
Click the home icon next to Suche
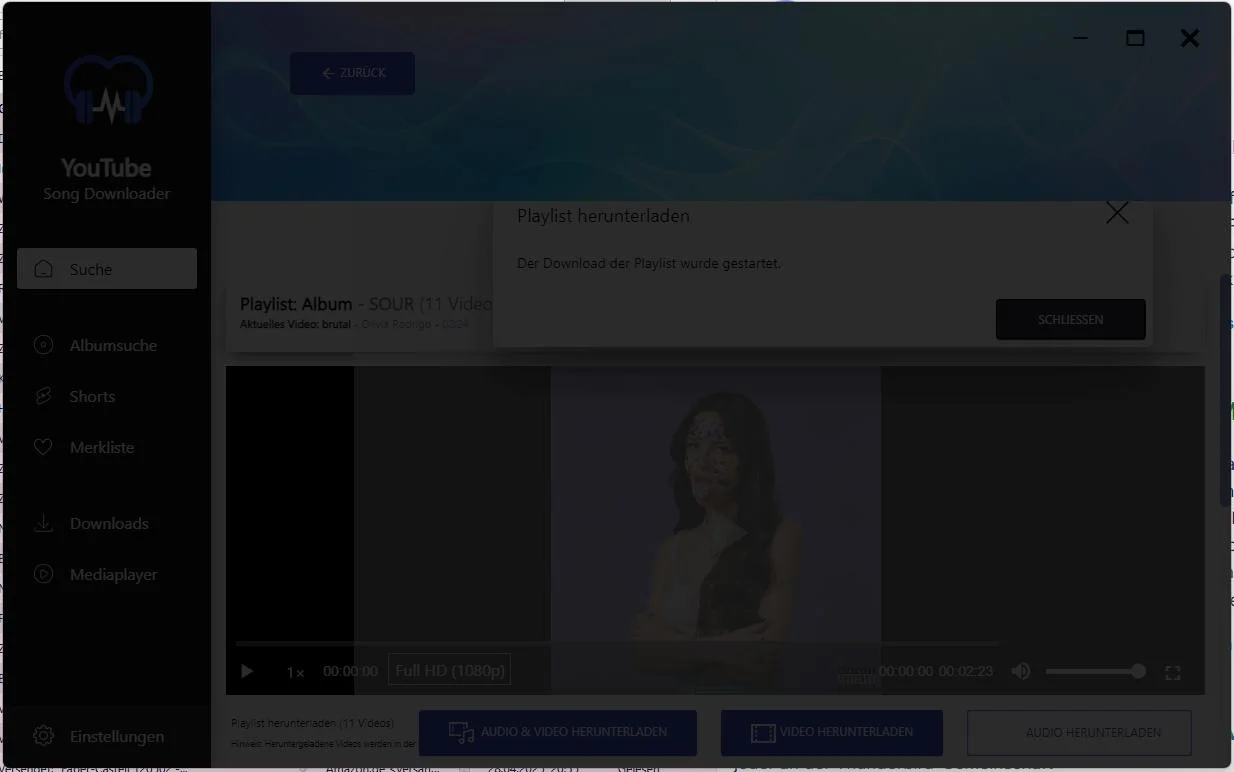43,269
